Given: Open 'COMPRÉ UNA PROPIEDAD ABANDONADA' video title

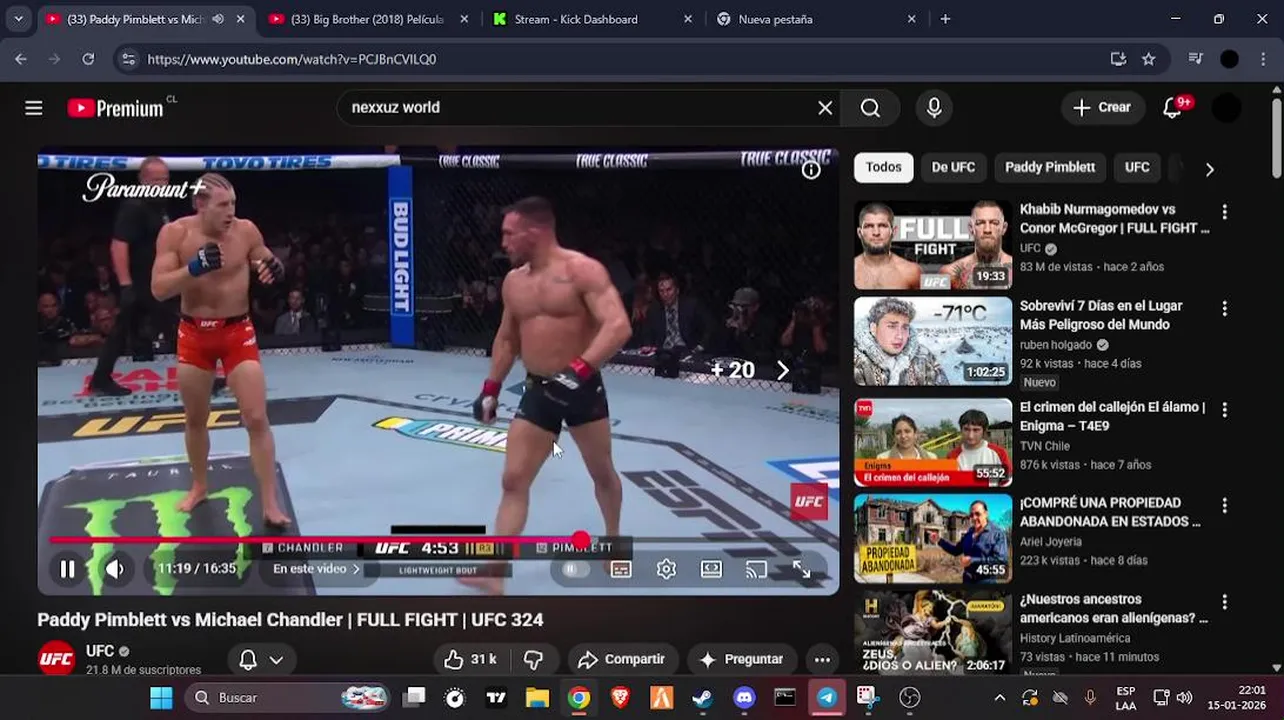Looking at the screenshot, I should tap(1110, 512).
